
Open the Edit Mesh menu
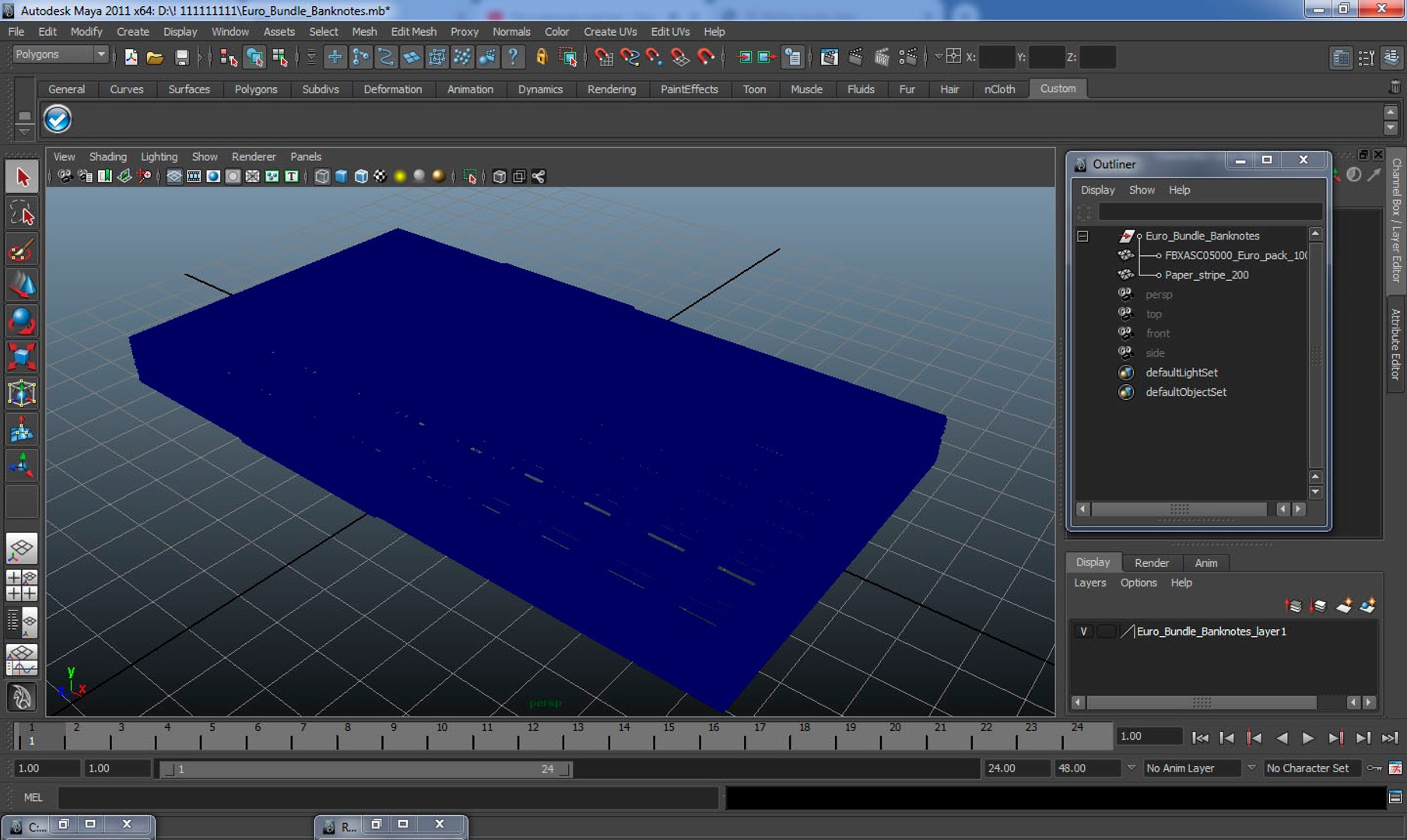pos(413,32)
